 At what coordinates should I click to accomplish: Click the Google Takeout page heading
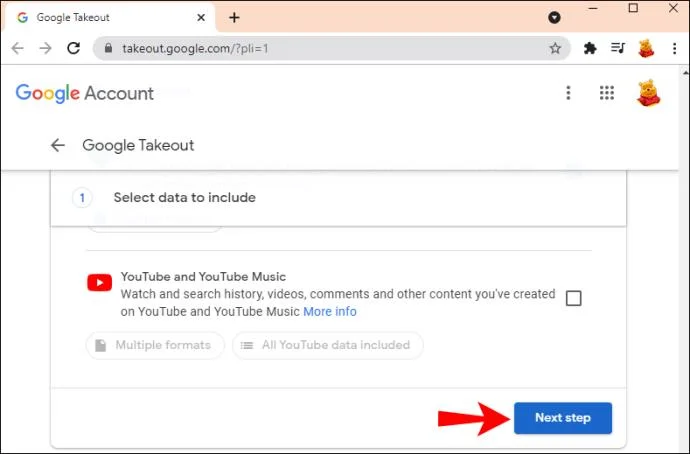tap(138, 145)
